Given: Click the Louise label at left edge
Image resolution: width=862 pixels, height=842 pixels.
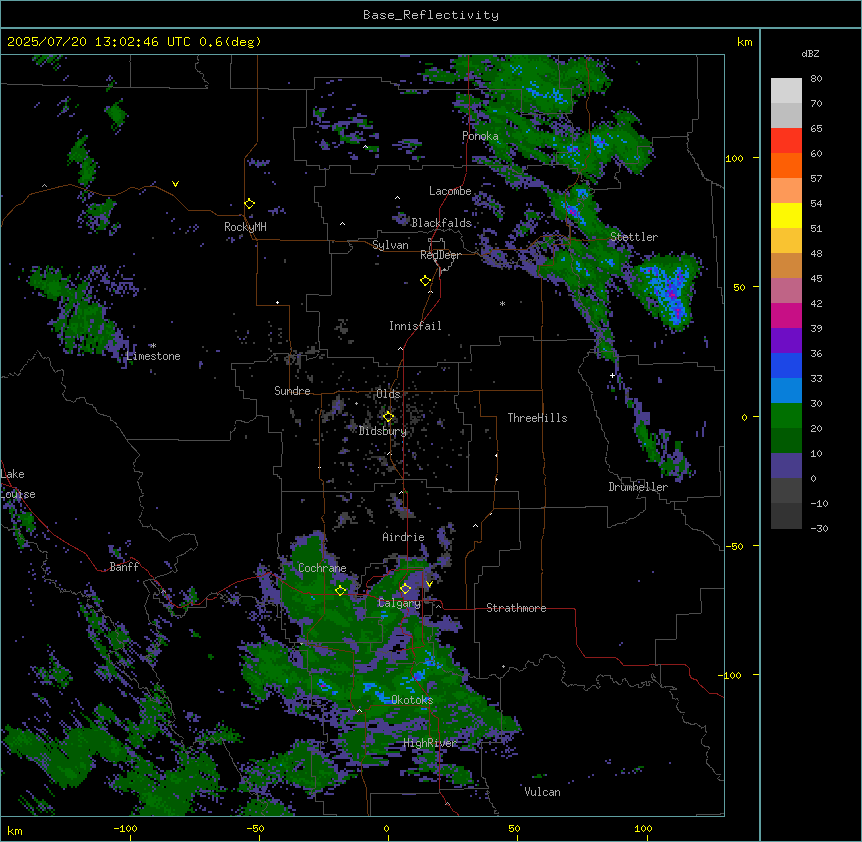Looking at the screenshot, I should tap(18, 494).
